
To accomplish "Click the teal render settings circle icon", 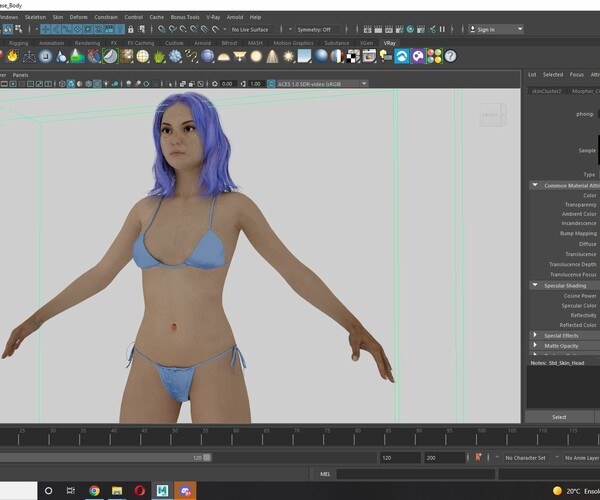I will tap(410, 29).
